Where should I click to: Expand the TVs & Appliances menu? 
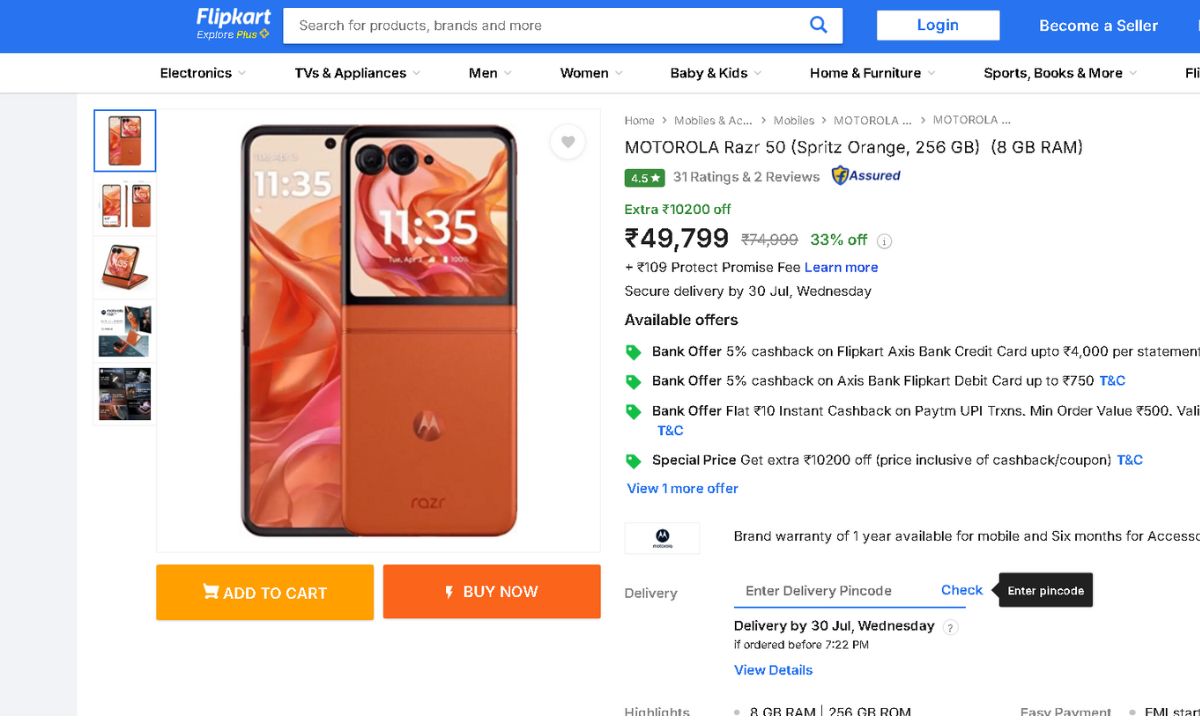[x=357, y=73]
